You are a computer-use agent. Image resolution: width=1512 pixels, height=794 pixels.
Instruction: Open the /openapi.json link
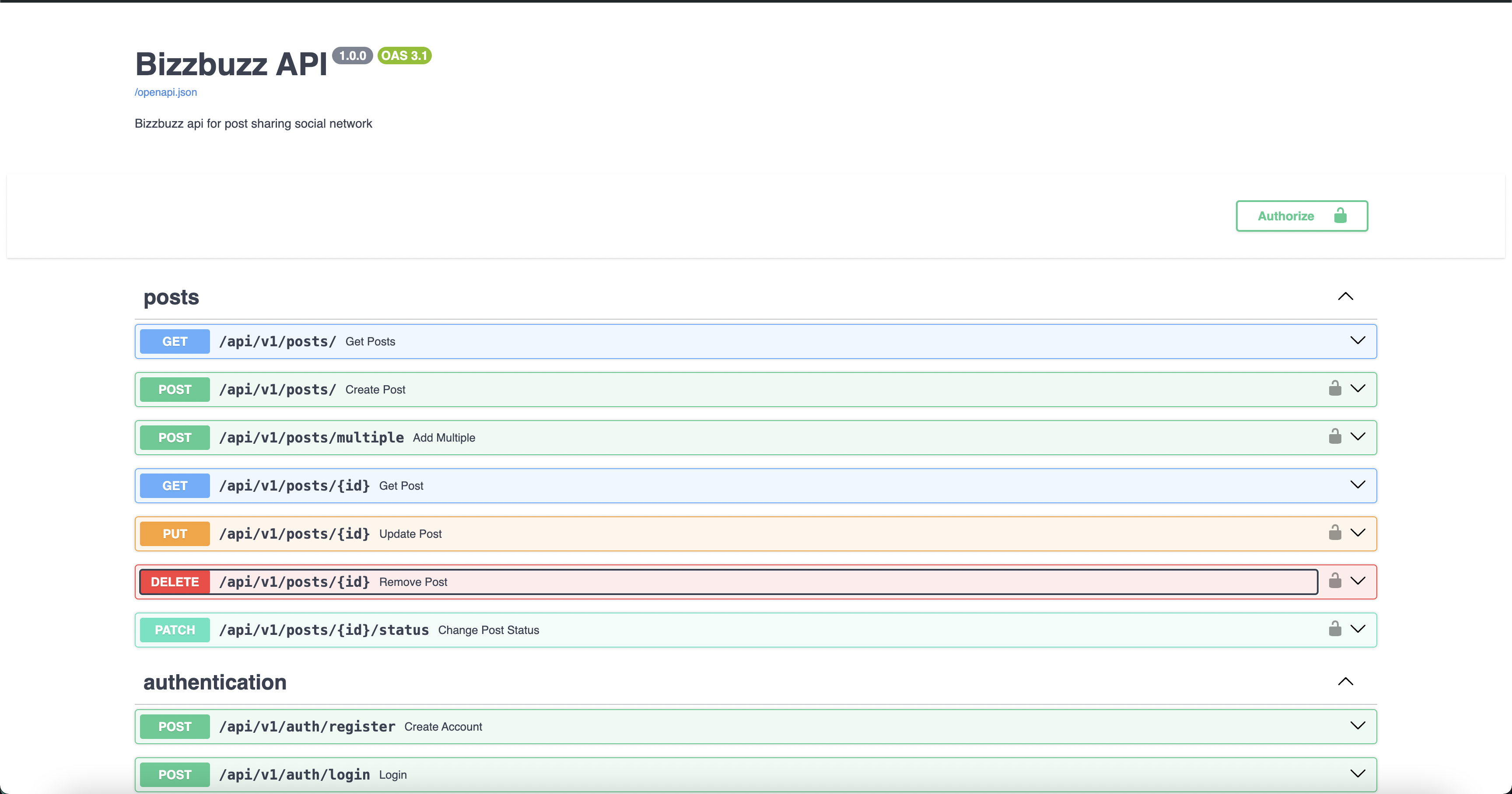pyautogui.click(x=165, y=92)
